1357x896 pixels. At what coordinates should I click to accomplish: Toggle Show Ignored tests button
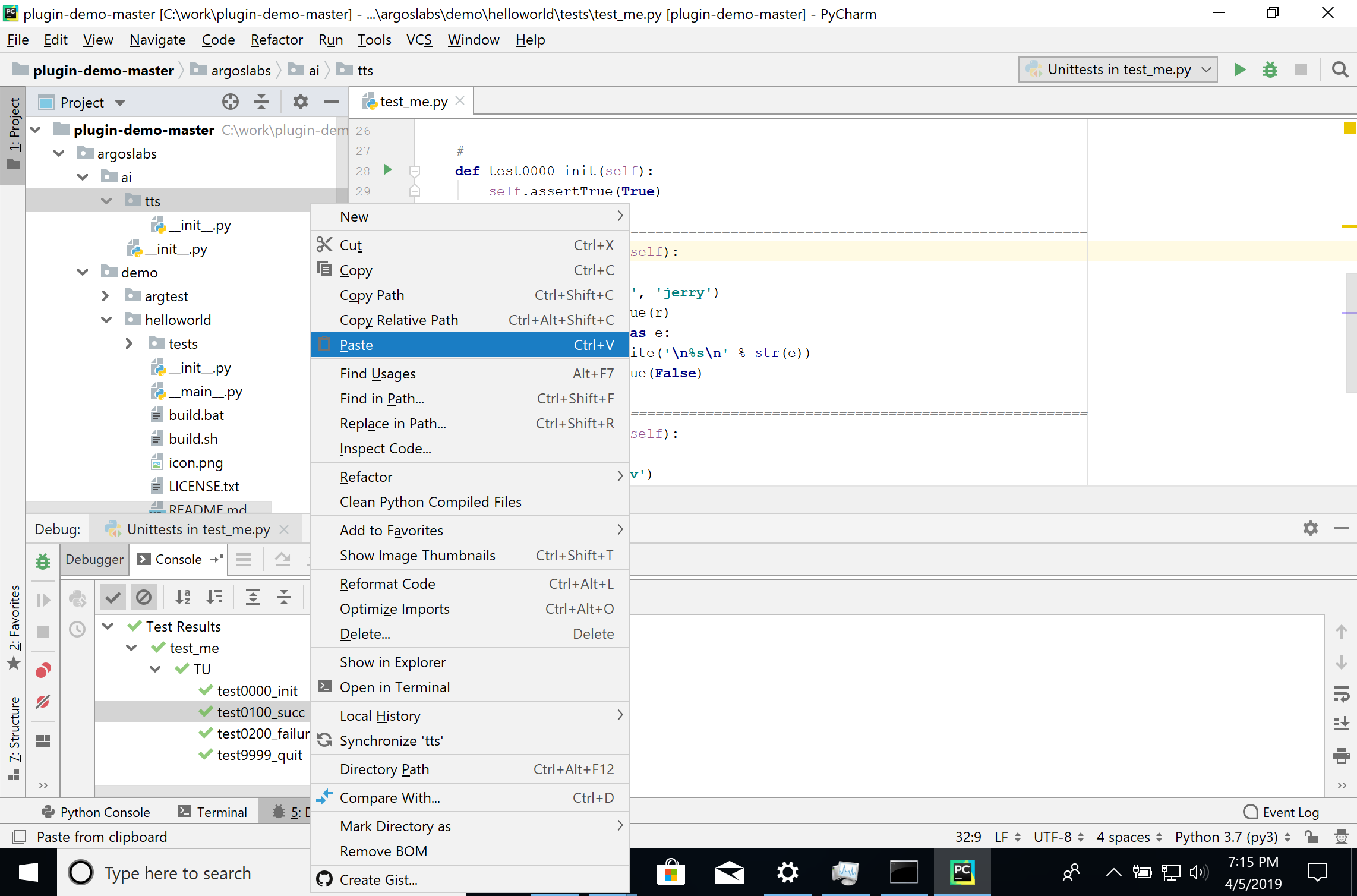point(144,597)
